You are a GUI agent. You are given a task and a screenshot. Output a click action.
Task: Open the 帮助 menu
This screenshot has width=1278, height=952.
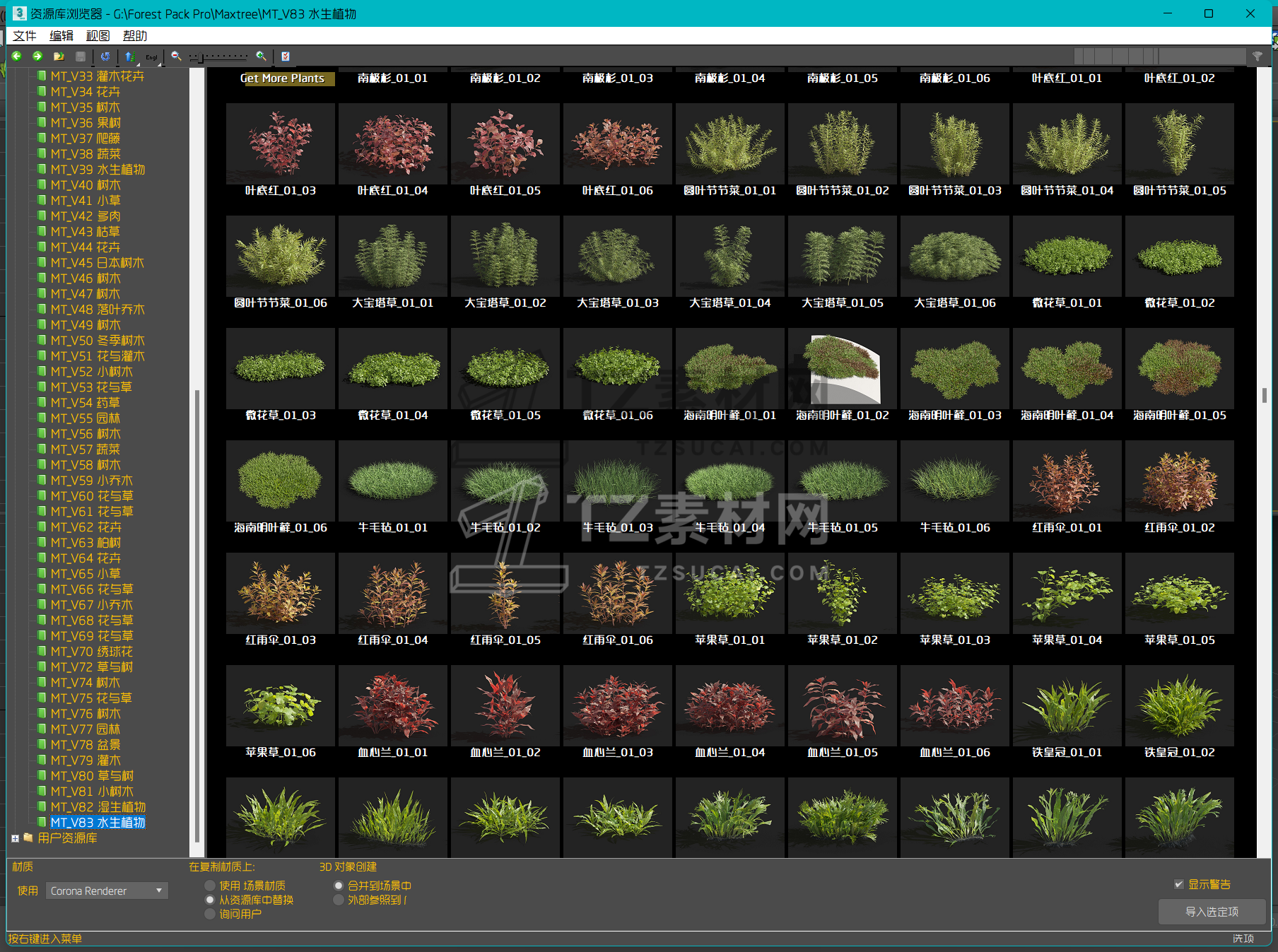click(x=135, y=36)
